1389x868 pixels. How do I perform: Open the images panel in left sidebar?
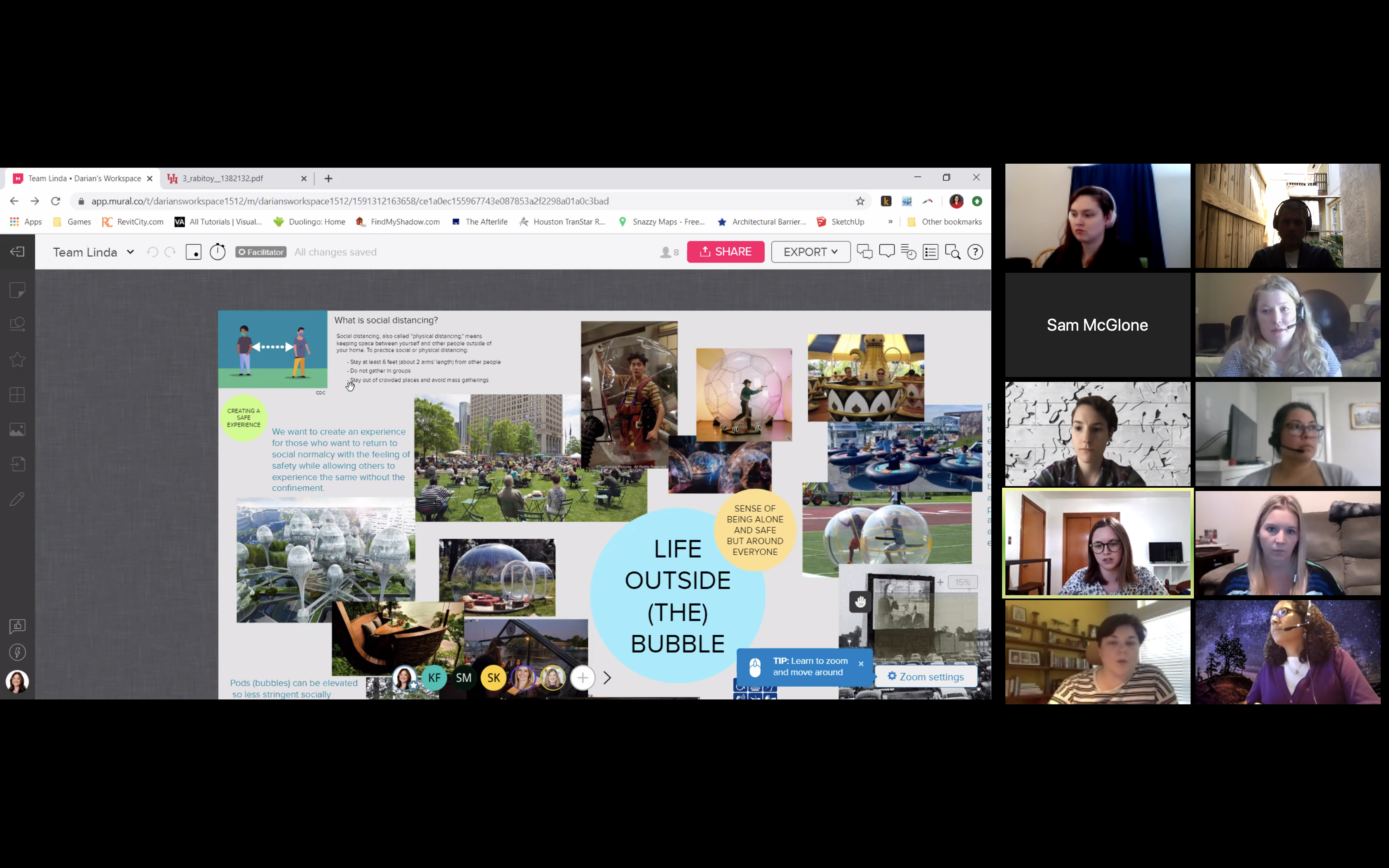(17, 429)
